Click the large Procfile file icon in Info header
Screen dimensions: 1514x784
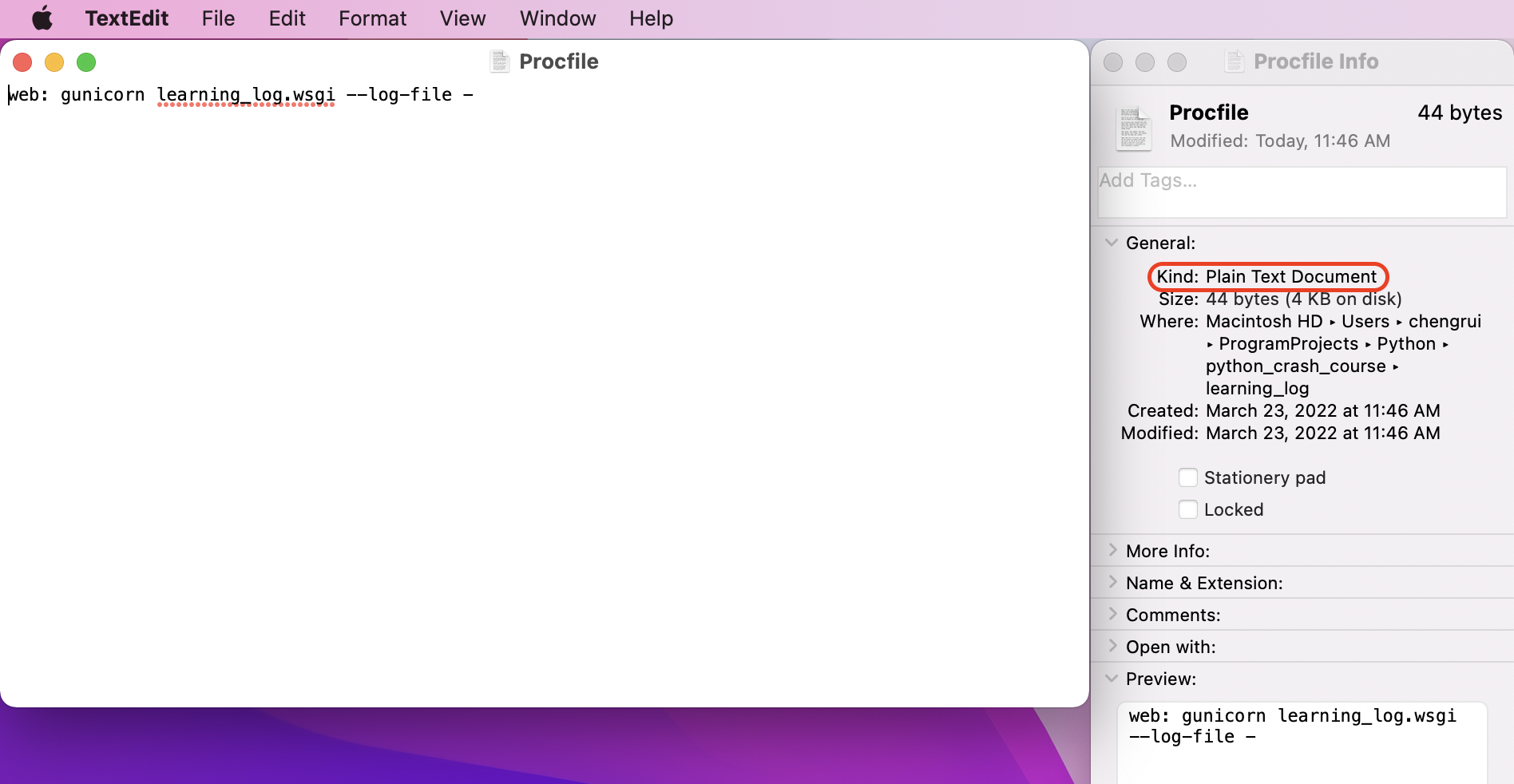(x=1134, y=129)
